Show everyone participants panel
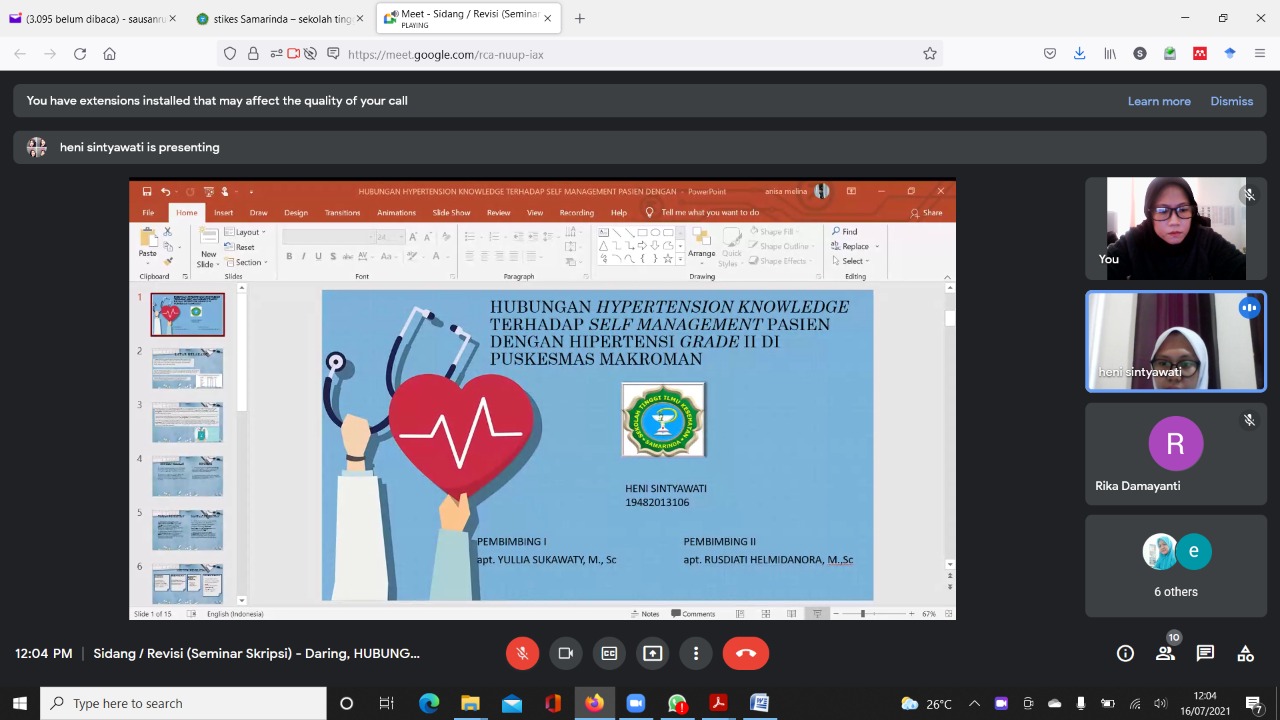 pos(1165,653)
